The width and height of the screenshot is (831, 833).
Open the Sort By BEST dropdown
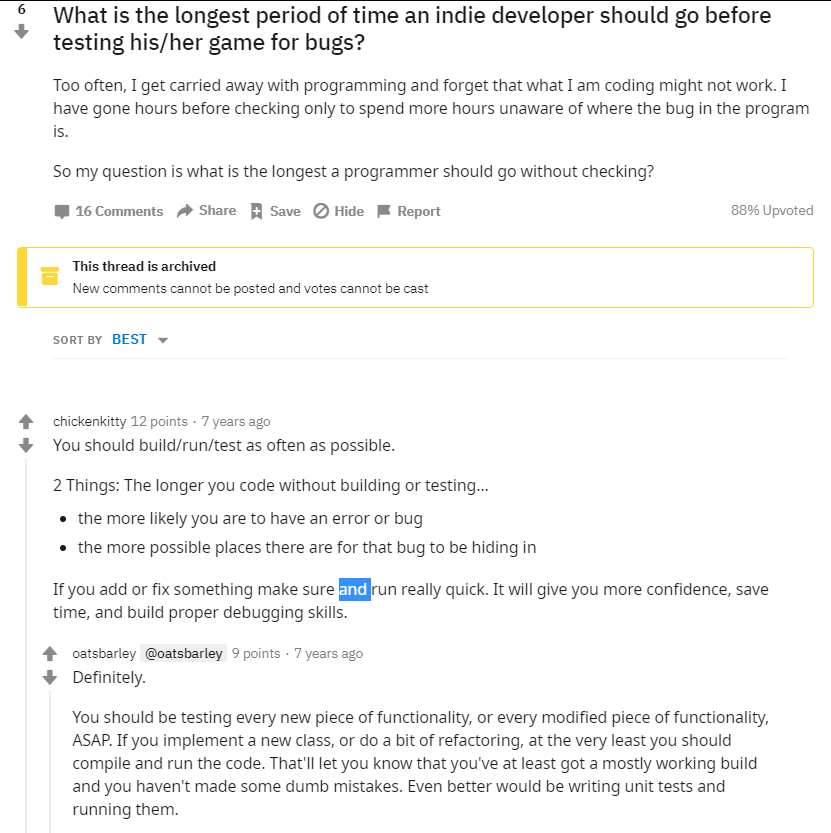click(140, 339)
